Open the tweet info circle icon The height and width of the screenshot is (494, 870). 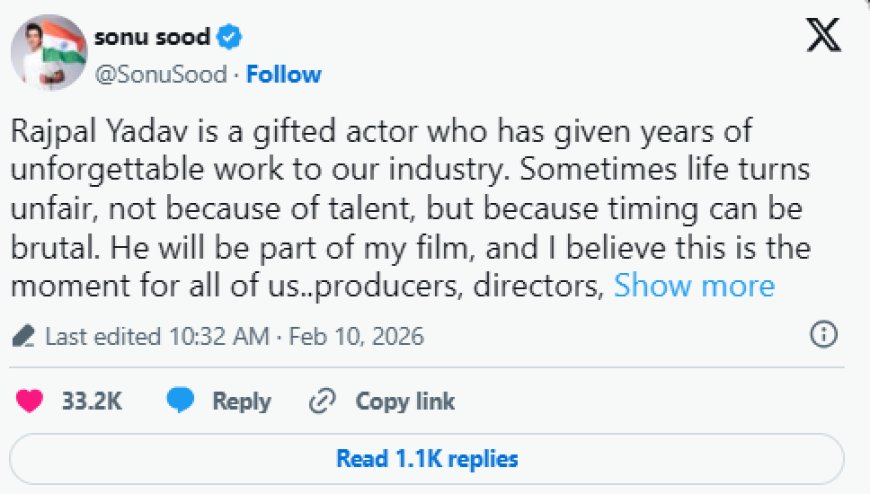click(823, 335)
